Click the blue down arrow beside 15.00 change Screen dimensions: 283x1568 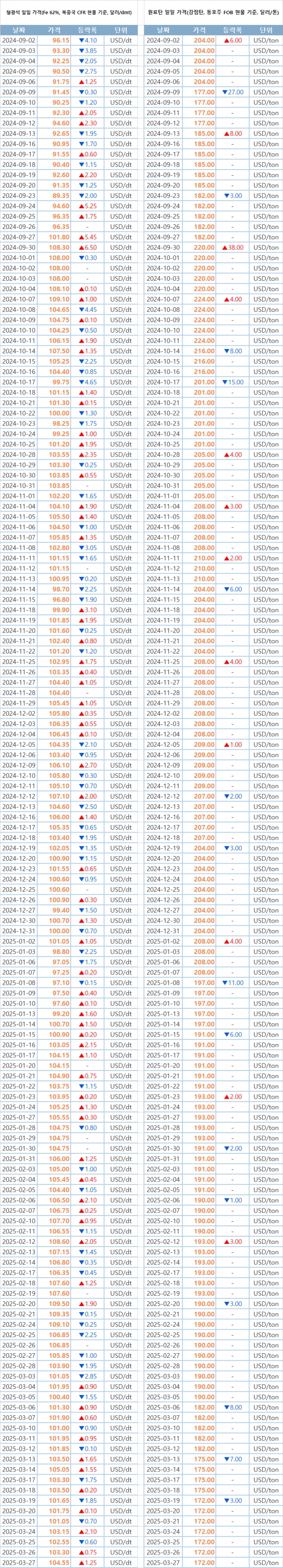(225, 382)
